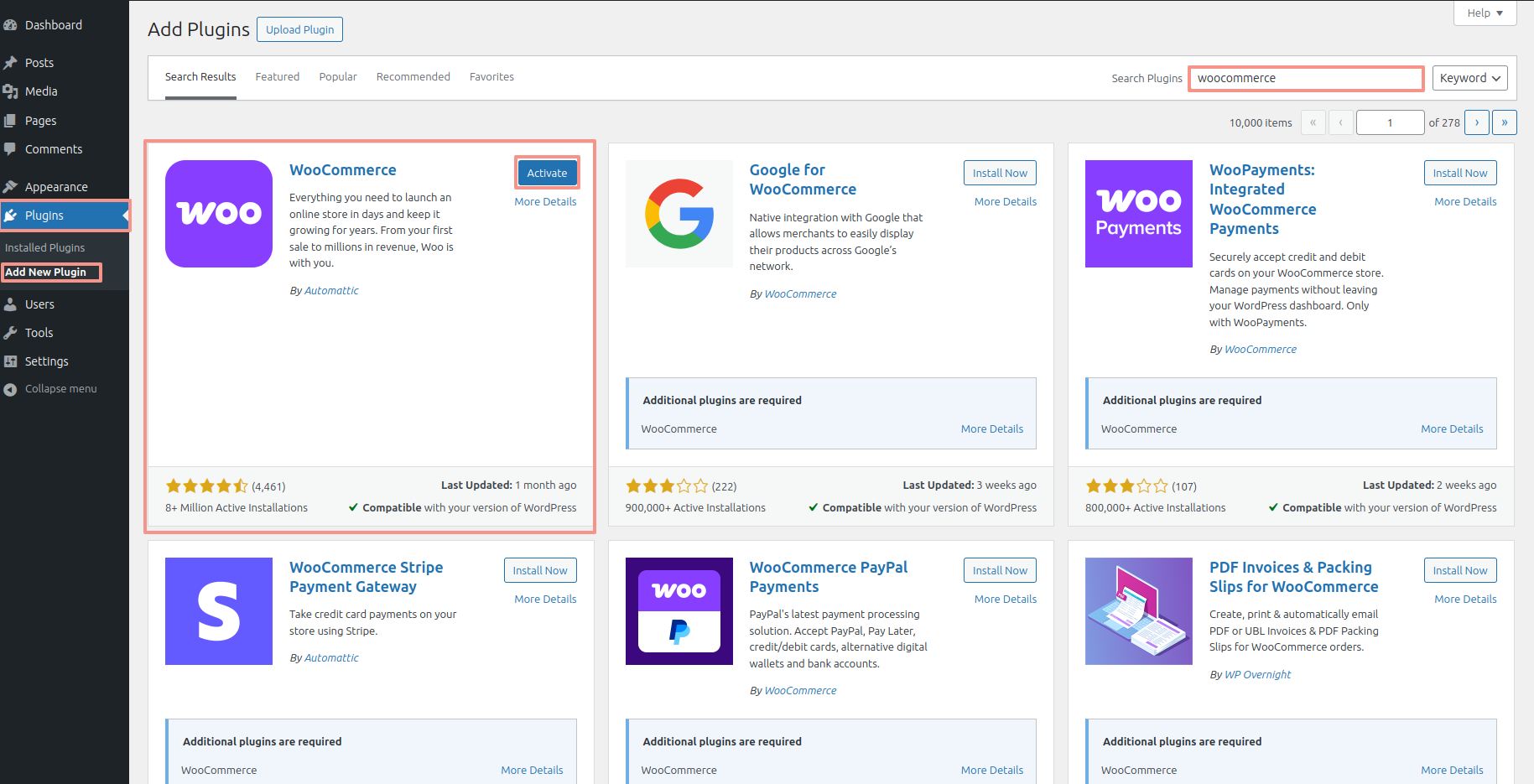The image size is (1534, 784).
Task: Click the Posts pin icon
Action: (10, 63)
